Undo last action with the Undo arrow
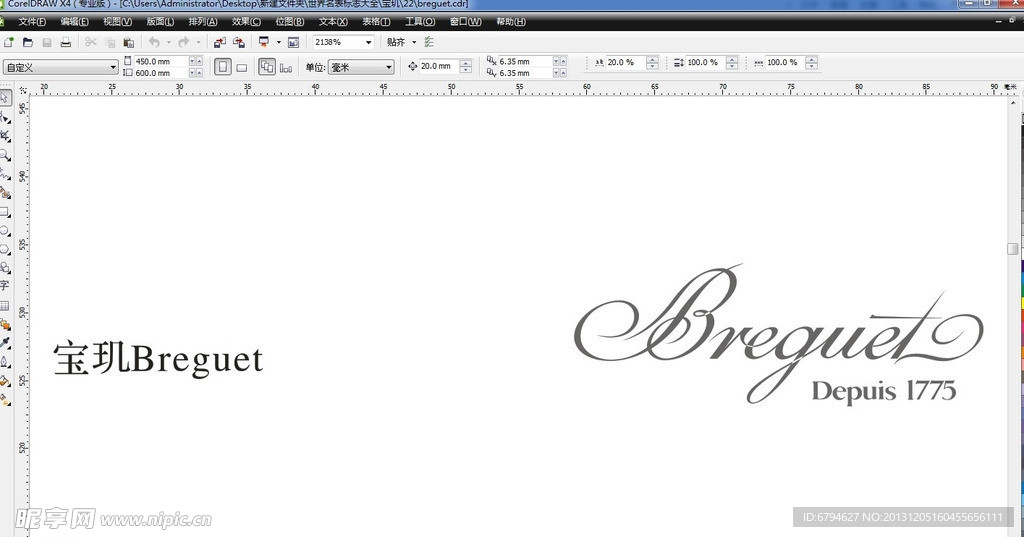Image resolution: width=1024 pixels, height=537 pixels. pos(154,42)
